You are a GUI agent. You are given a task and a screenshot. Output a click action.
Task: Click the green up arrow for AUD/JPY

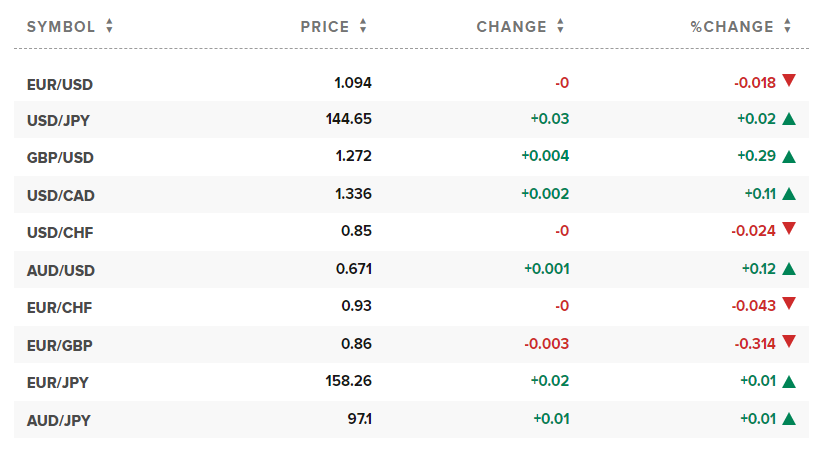tap(789, 419)
